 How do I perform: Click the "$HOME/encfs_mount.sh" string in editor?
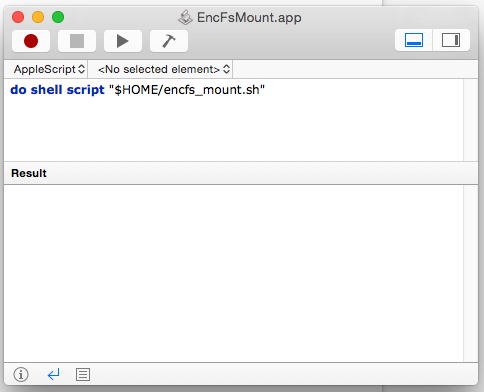point(187,90)
